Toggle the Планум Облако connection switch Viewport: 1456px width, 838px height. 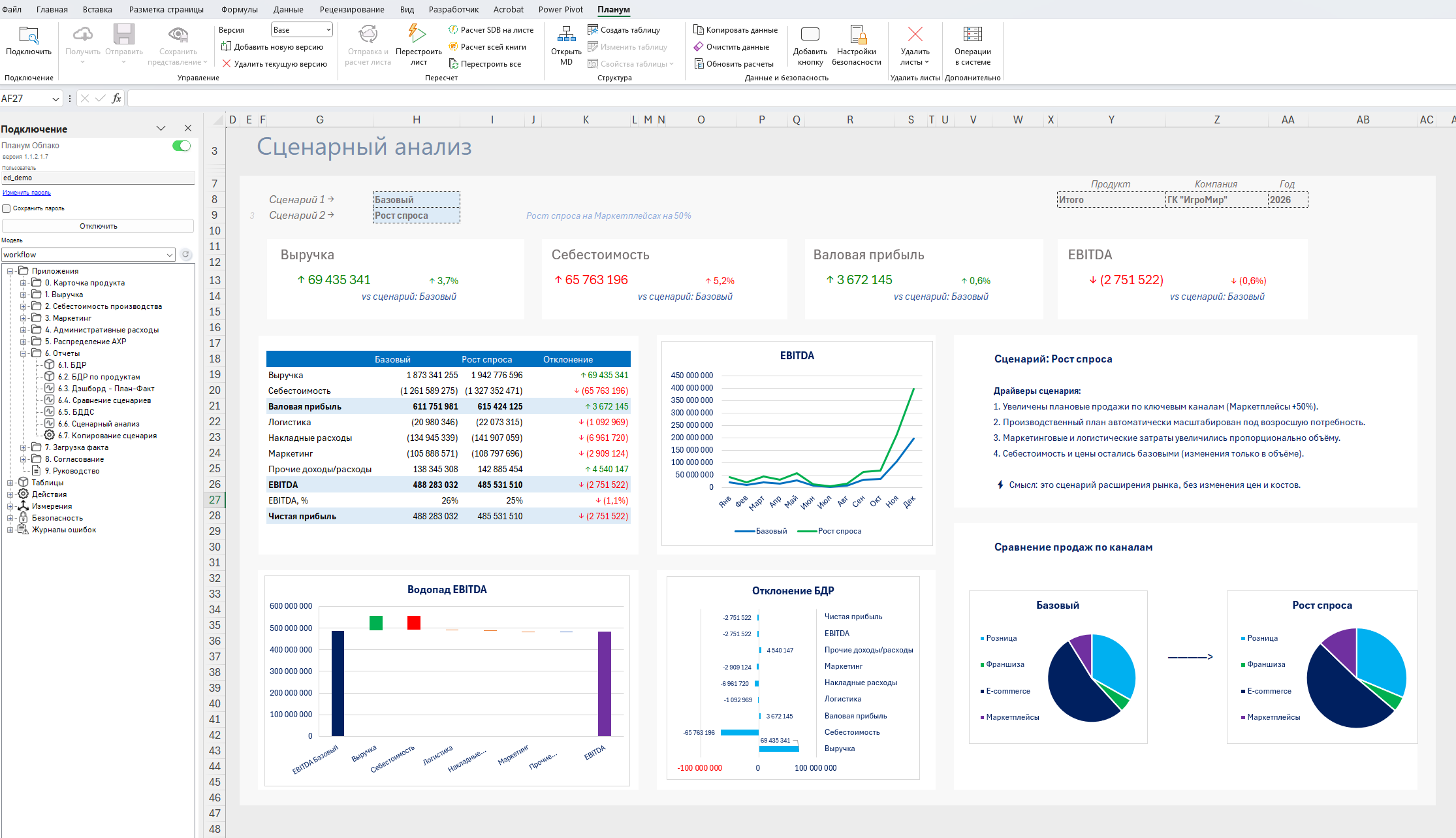[182, 146]
